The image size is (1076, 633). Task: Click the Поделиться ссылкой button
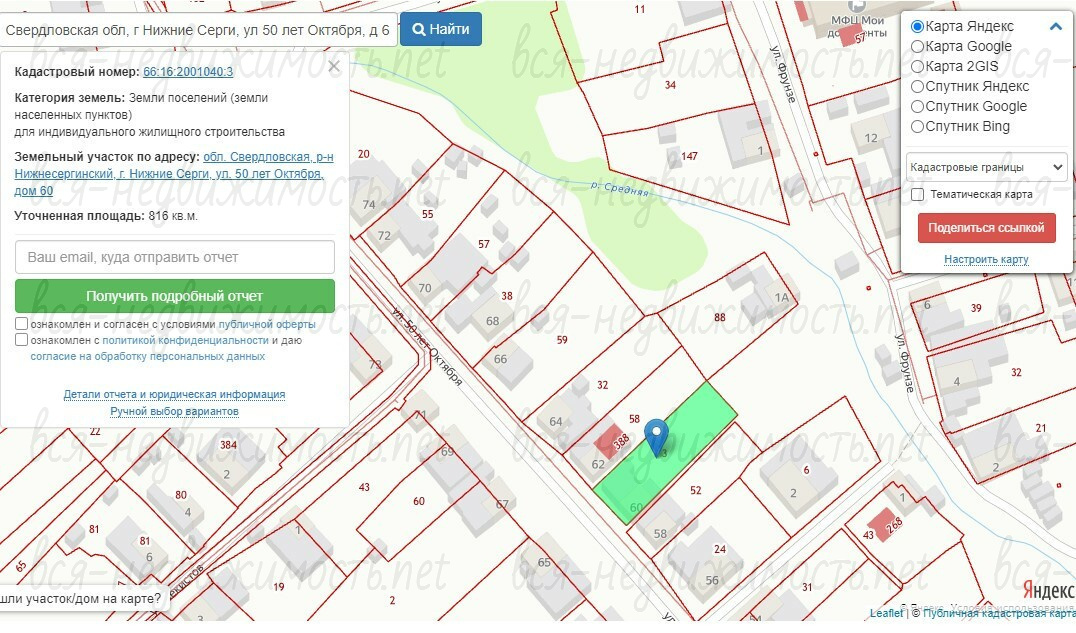pos(986,228)
